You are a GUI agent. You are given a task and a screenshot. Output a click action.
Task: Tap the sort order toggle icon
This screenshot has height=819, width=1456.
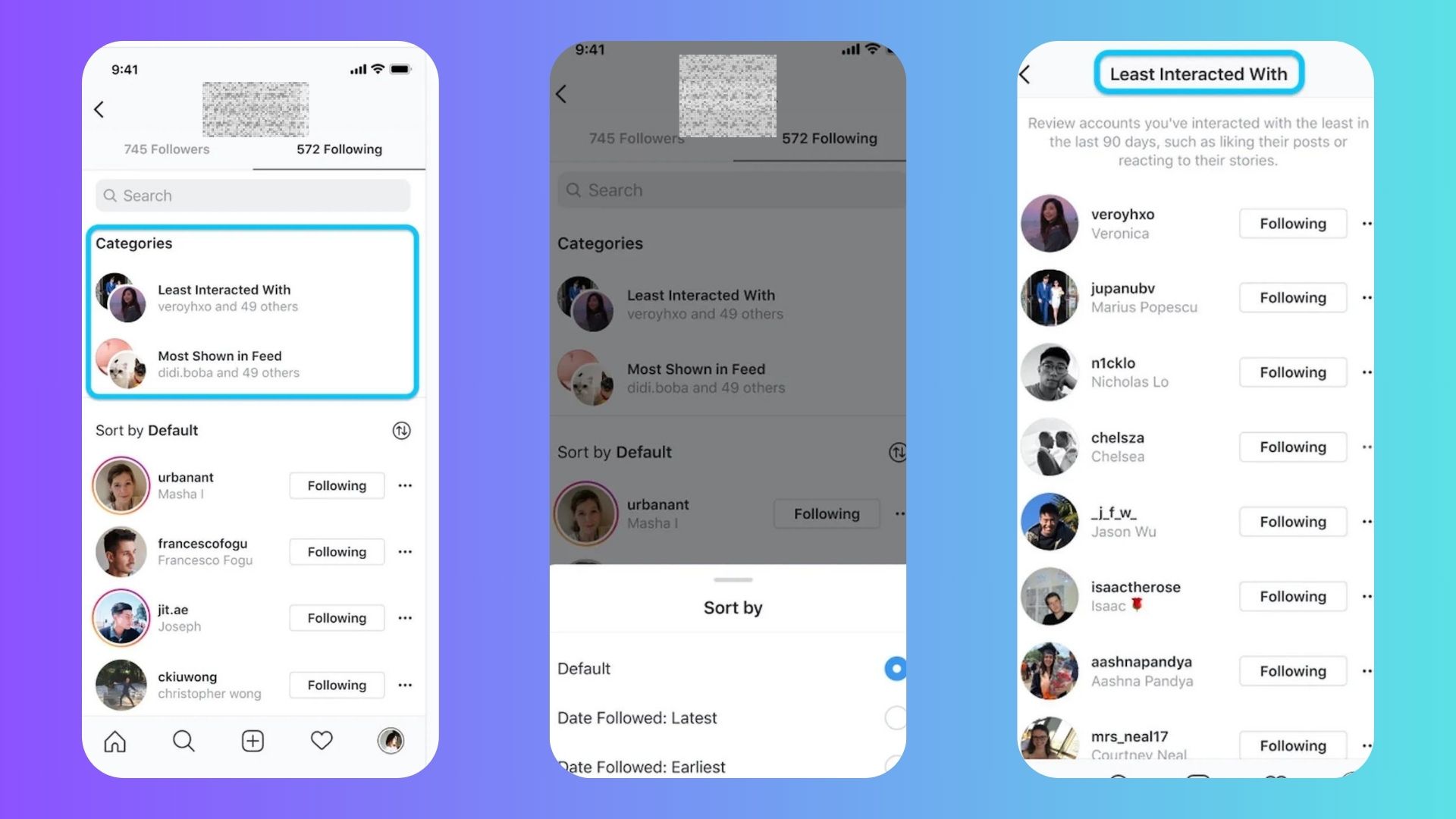tap(400, 431)
